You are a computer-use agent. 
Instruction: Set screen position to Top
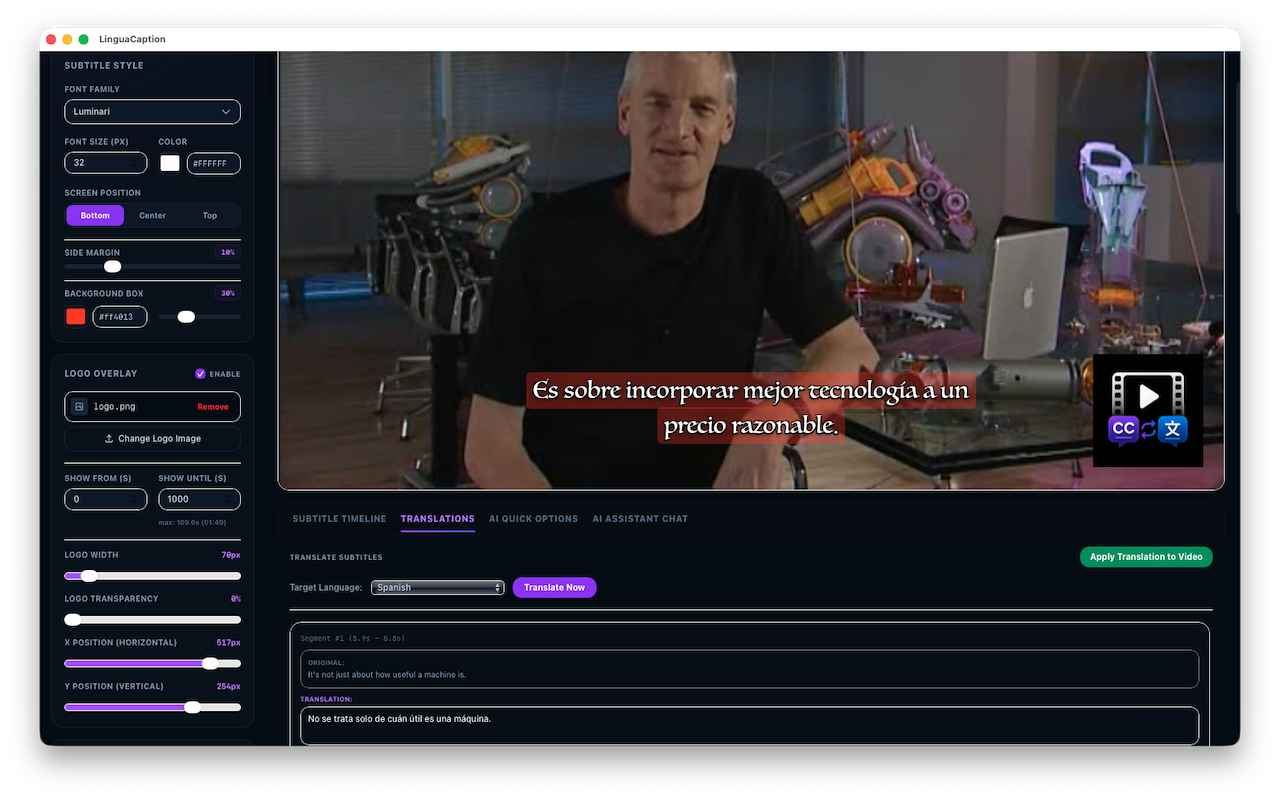pyautogui.click(x=210, y=216)
